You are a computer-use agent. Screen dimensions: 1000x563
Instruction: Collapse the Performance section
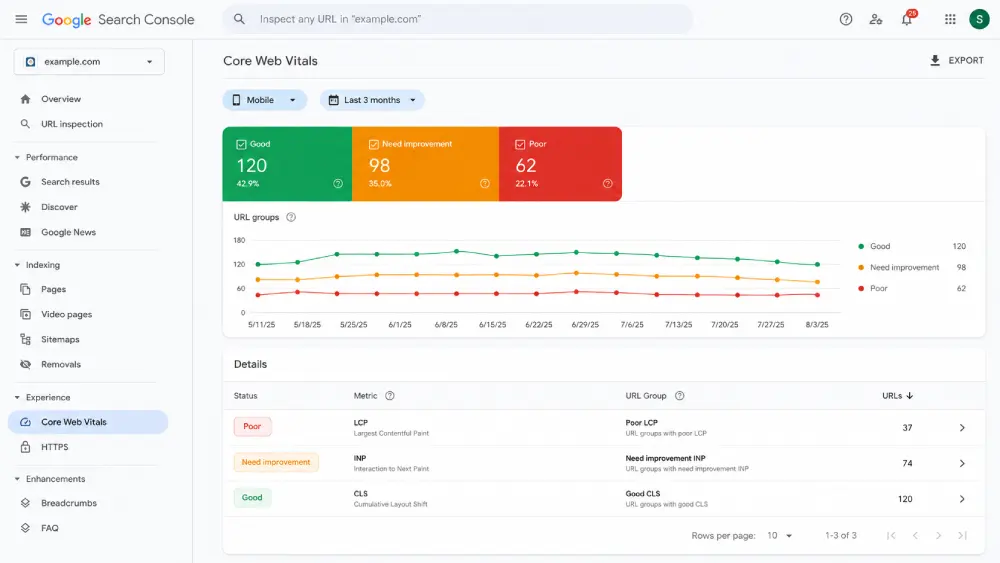(x=17, y=157)
